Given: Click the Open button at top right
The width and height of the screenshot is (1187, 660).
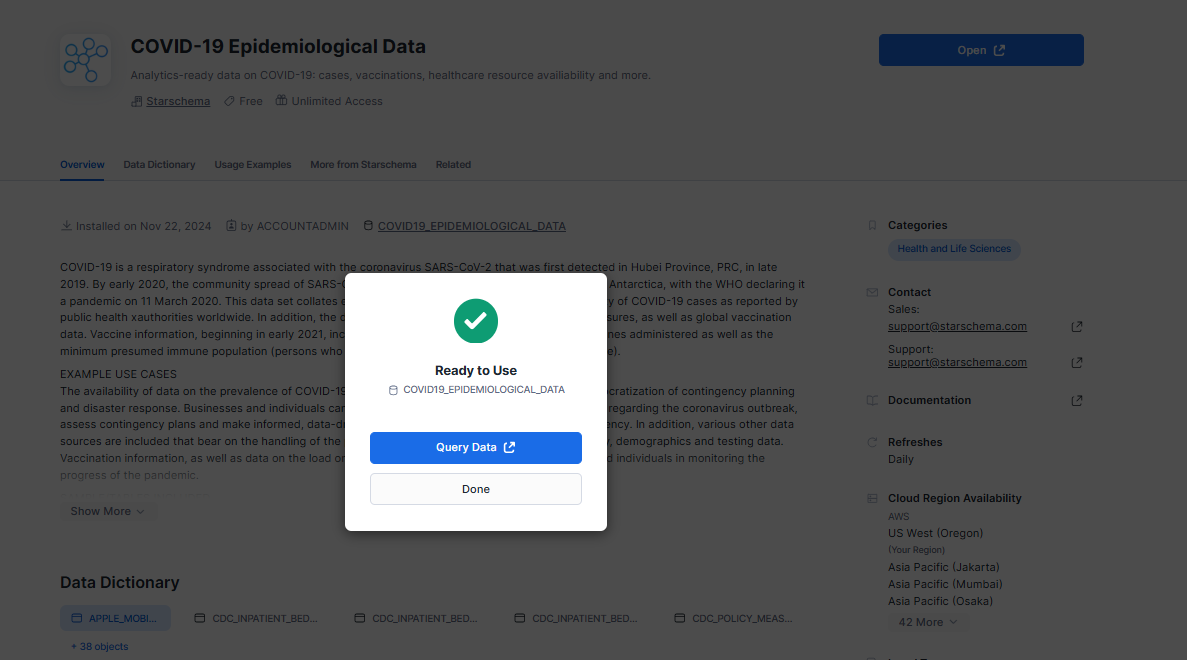Looking at the screenshot, I should [981, 50].
